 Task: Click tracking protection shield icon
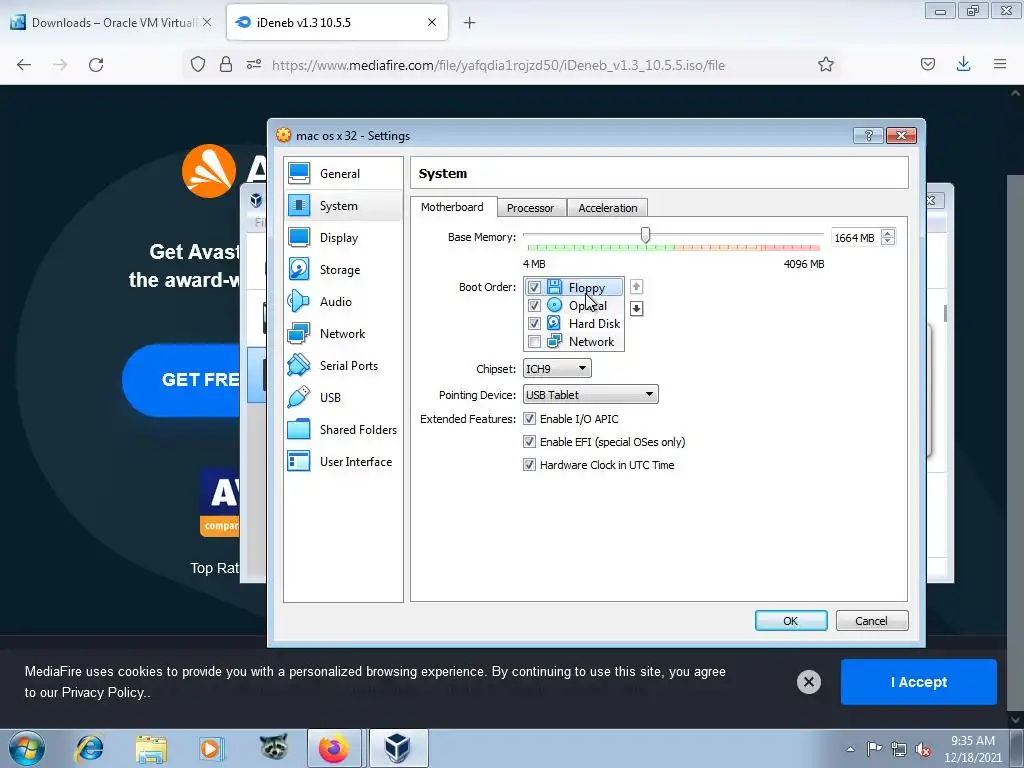coord(198,64)
